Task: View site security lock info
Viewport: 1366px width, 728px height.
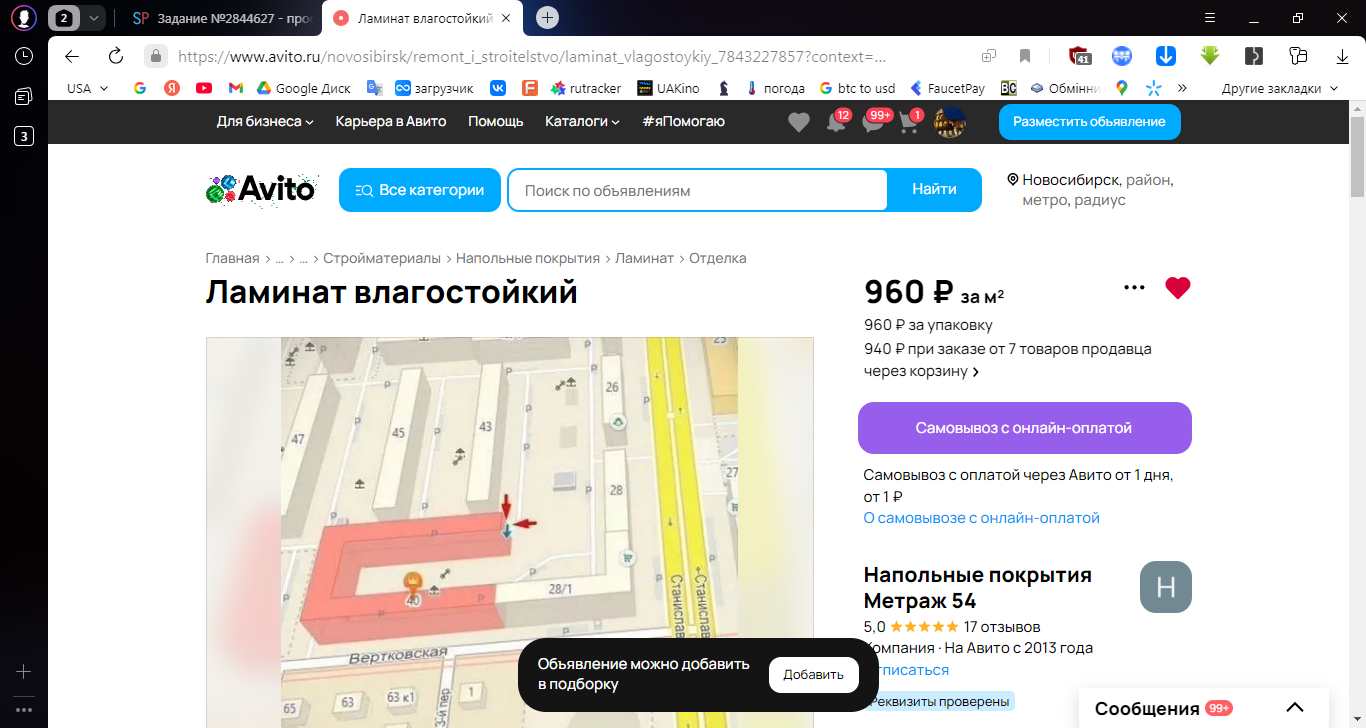Action: [x=155, y=56]
